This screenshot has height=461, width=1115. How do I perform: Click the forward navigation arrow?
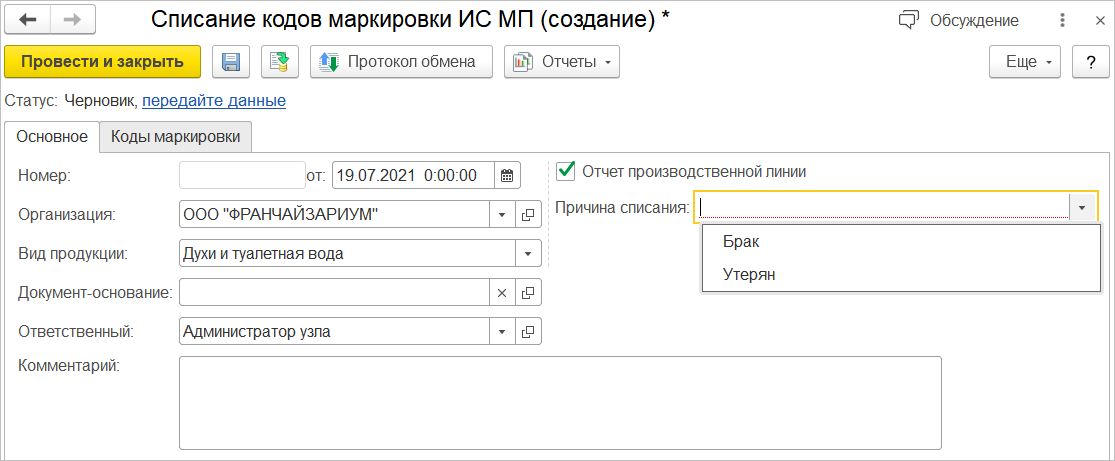70,20
